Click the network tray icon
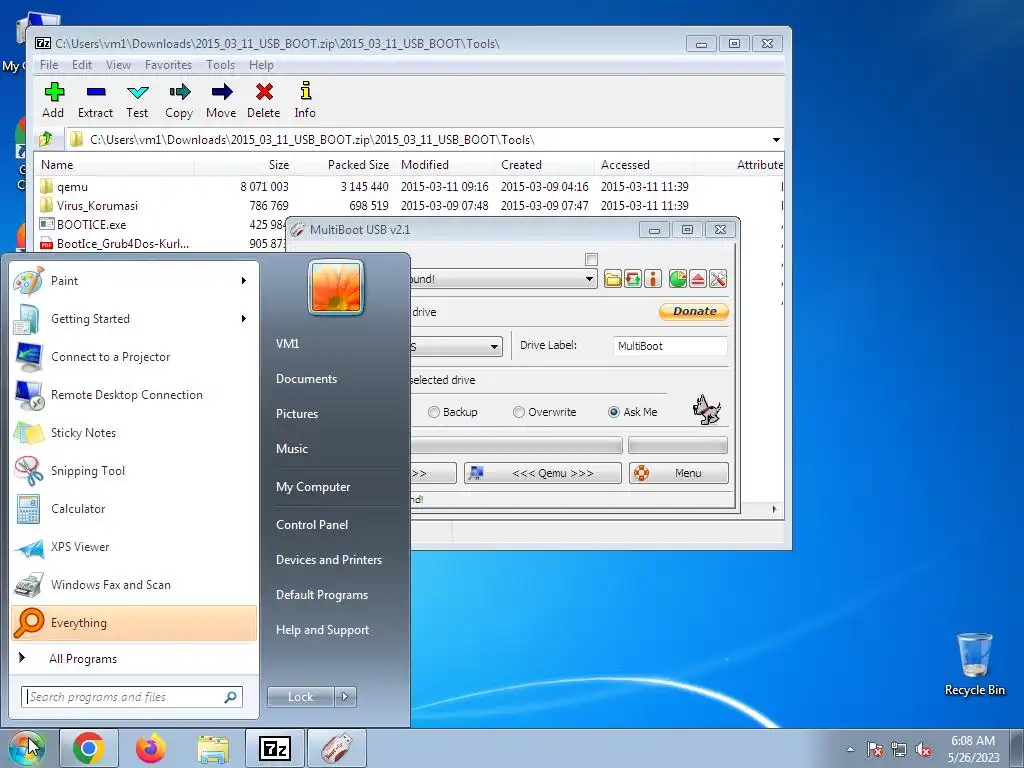Viewport: 1024px width, 768px height. [899, 749]
